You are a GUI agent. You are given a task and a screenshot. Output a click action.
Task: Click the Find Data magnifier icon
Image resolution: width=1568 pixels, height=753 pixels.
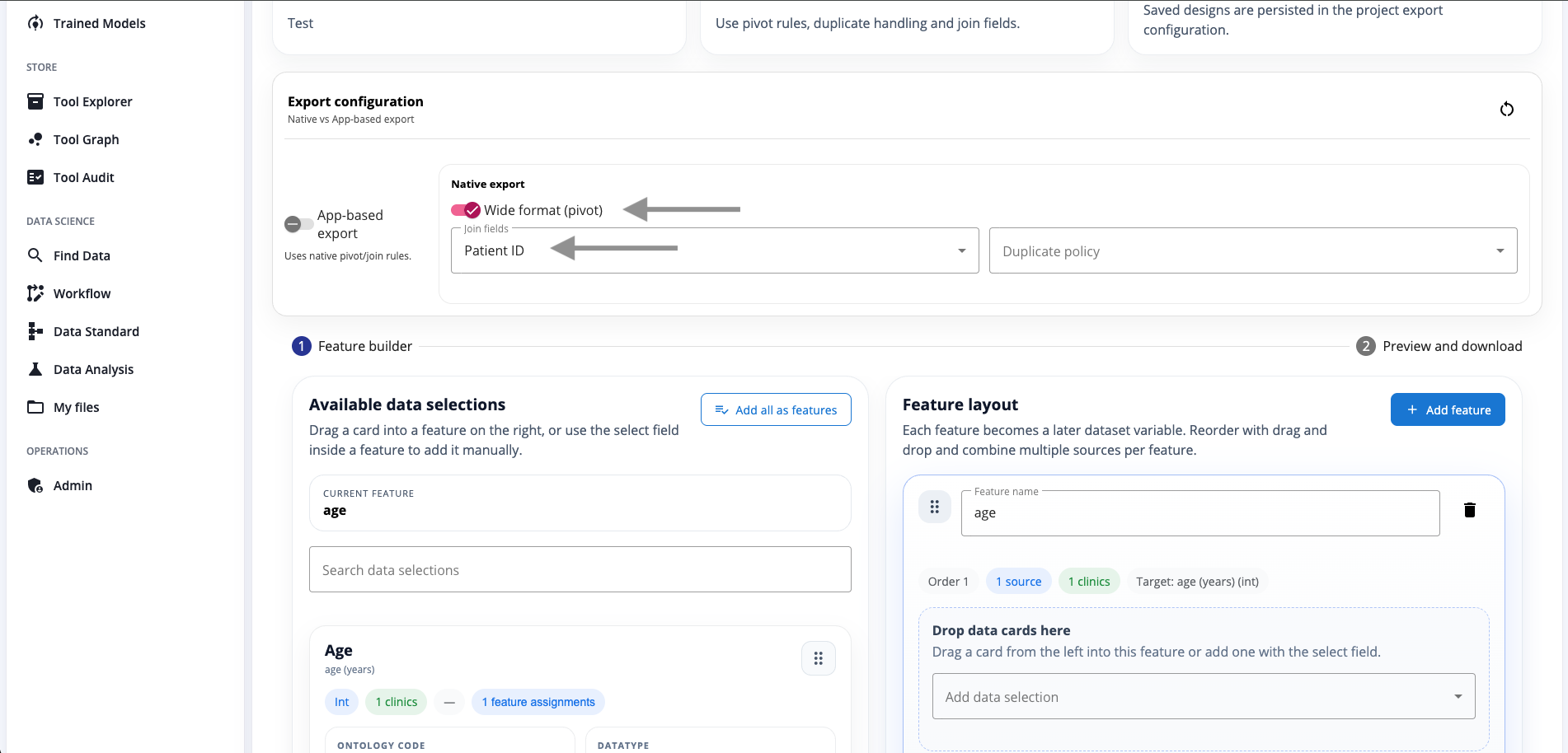(35, 255)
